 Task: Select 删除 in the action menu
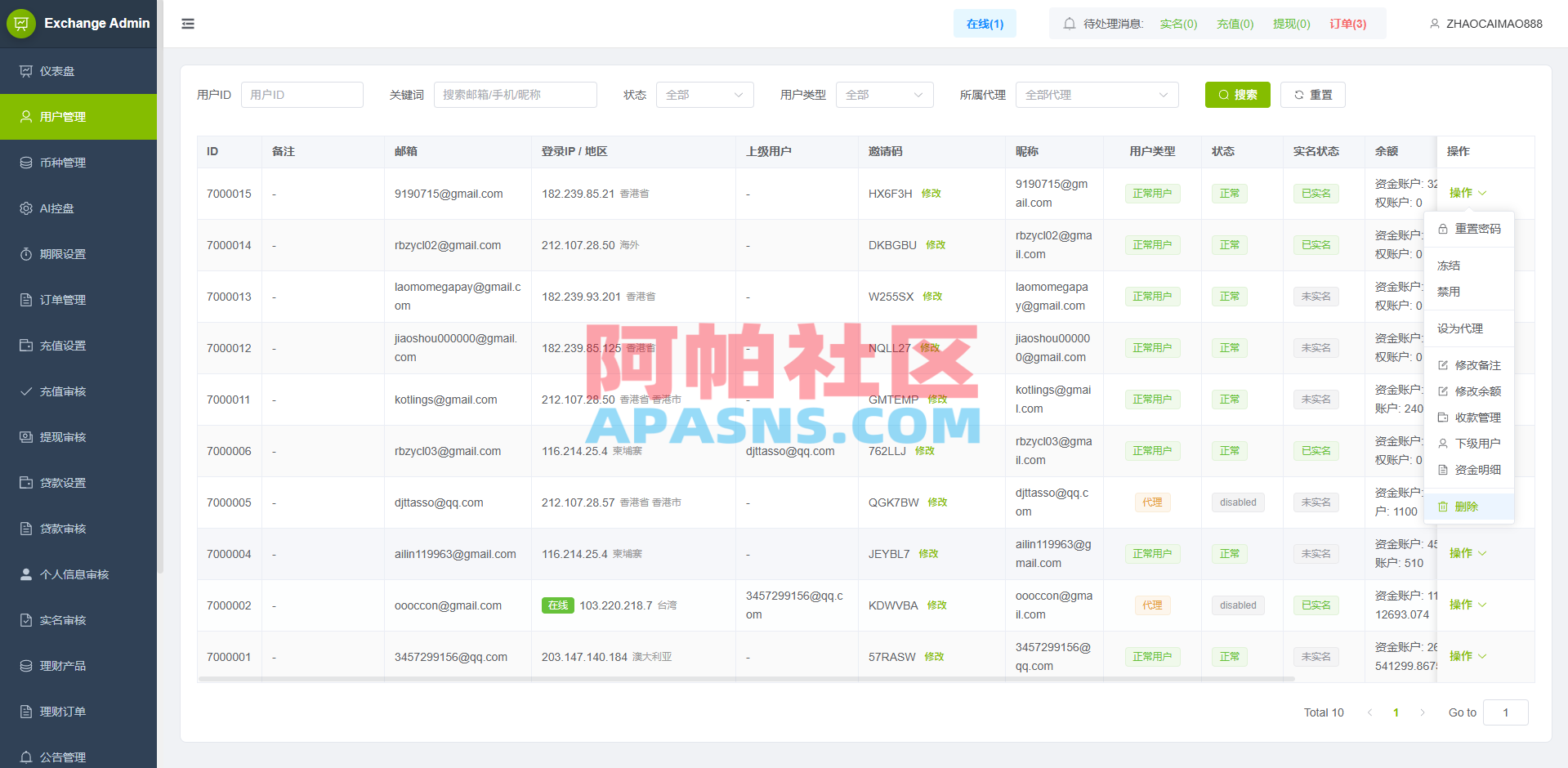[1469, 507]
